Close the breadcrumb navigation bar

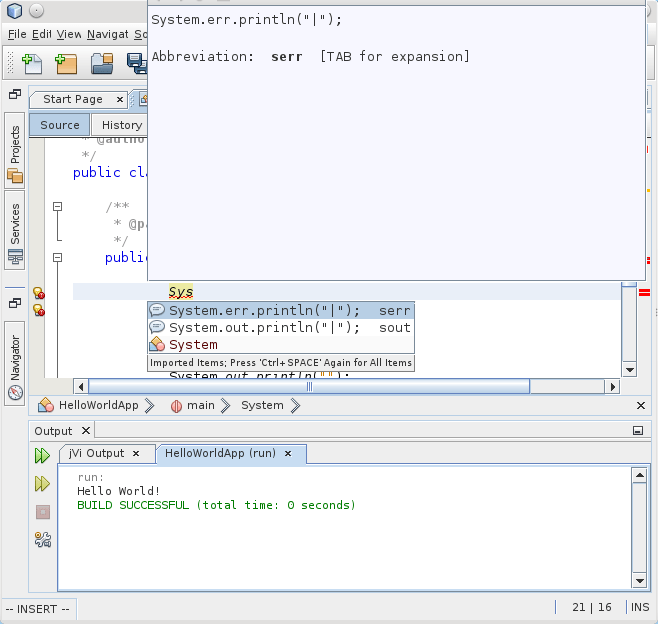click(640, 405)
